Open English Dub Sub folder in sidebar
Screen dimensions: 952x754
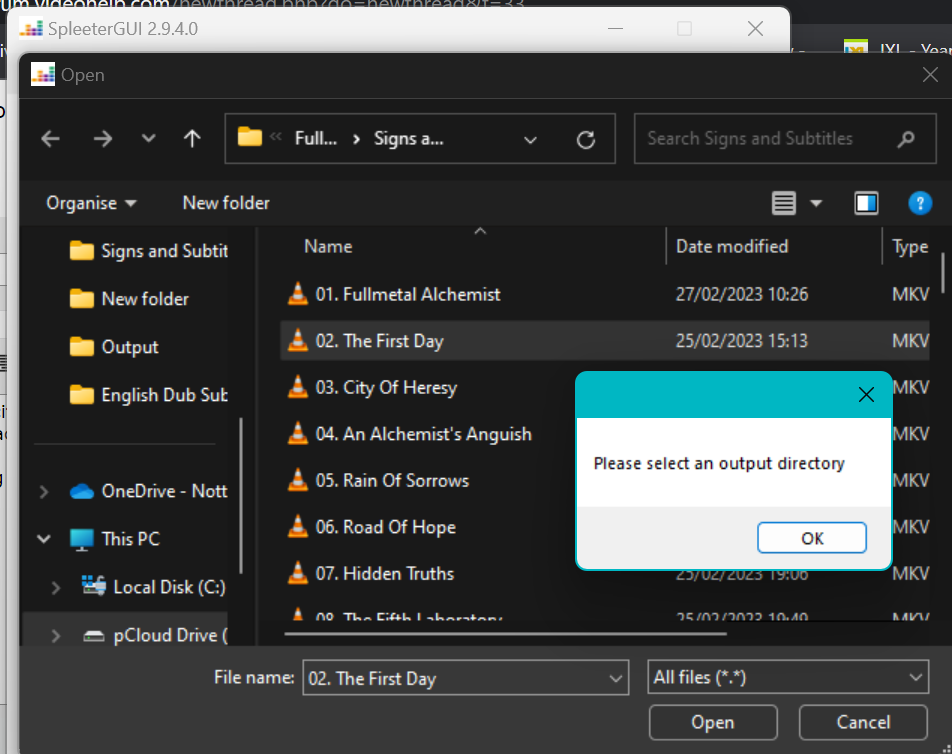point(149,395)
